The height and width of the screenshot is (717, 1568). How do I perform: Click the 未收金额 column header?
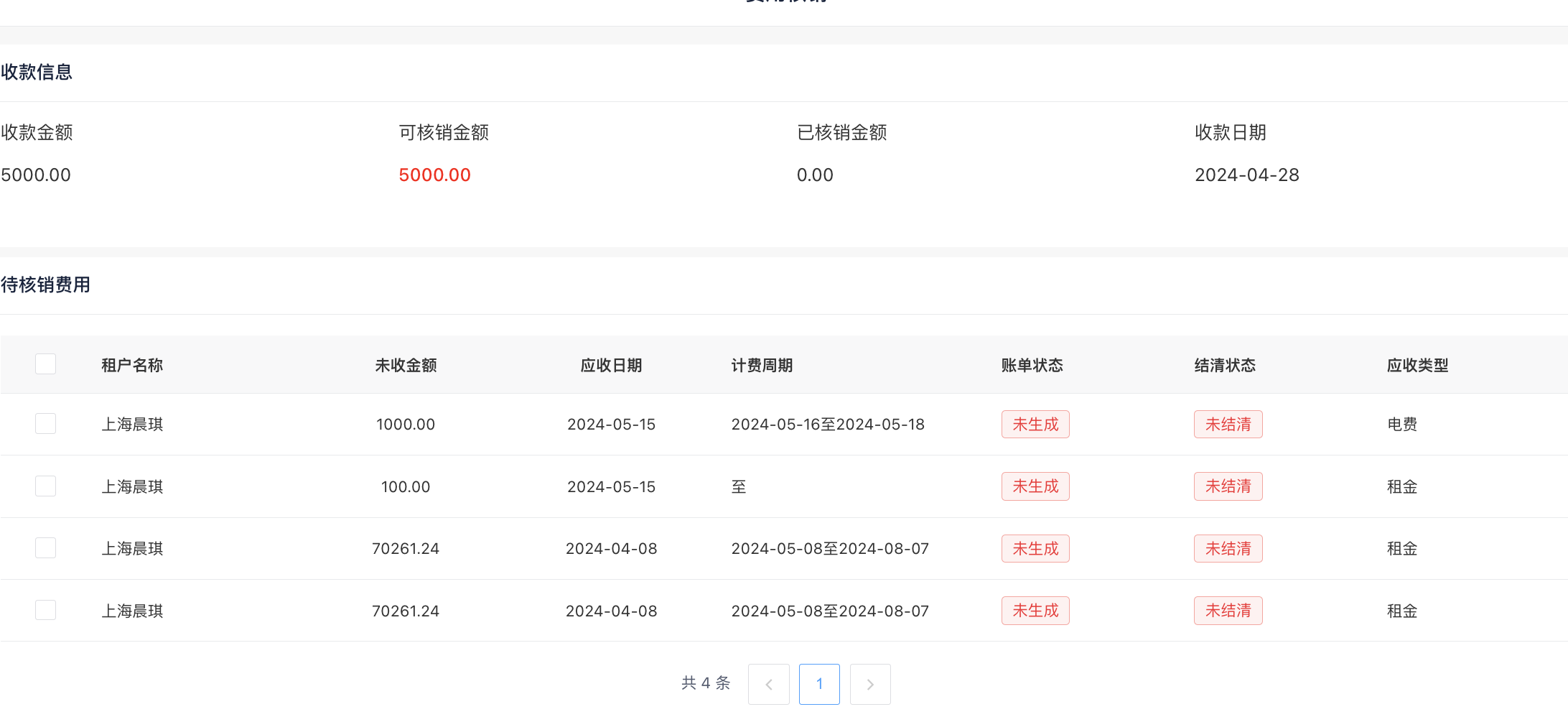tap(406, 365)
